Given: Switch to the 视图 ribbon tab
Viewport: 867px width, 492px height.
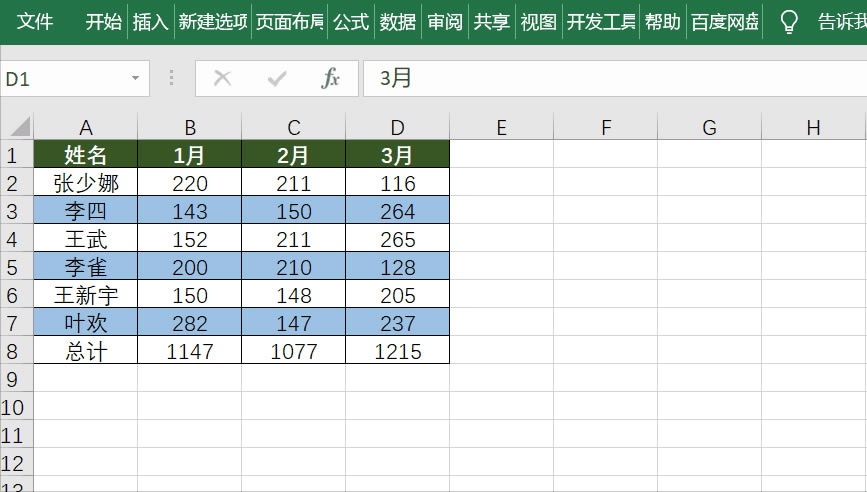Looking at the screenshot, I should pos(539,22).
